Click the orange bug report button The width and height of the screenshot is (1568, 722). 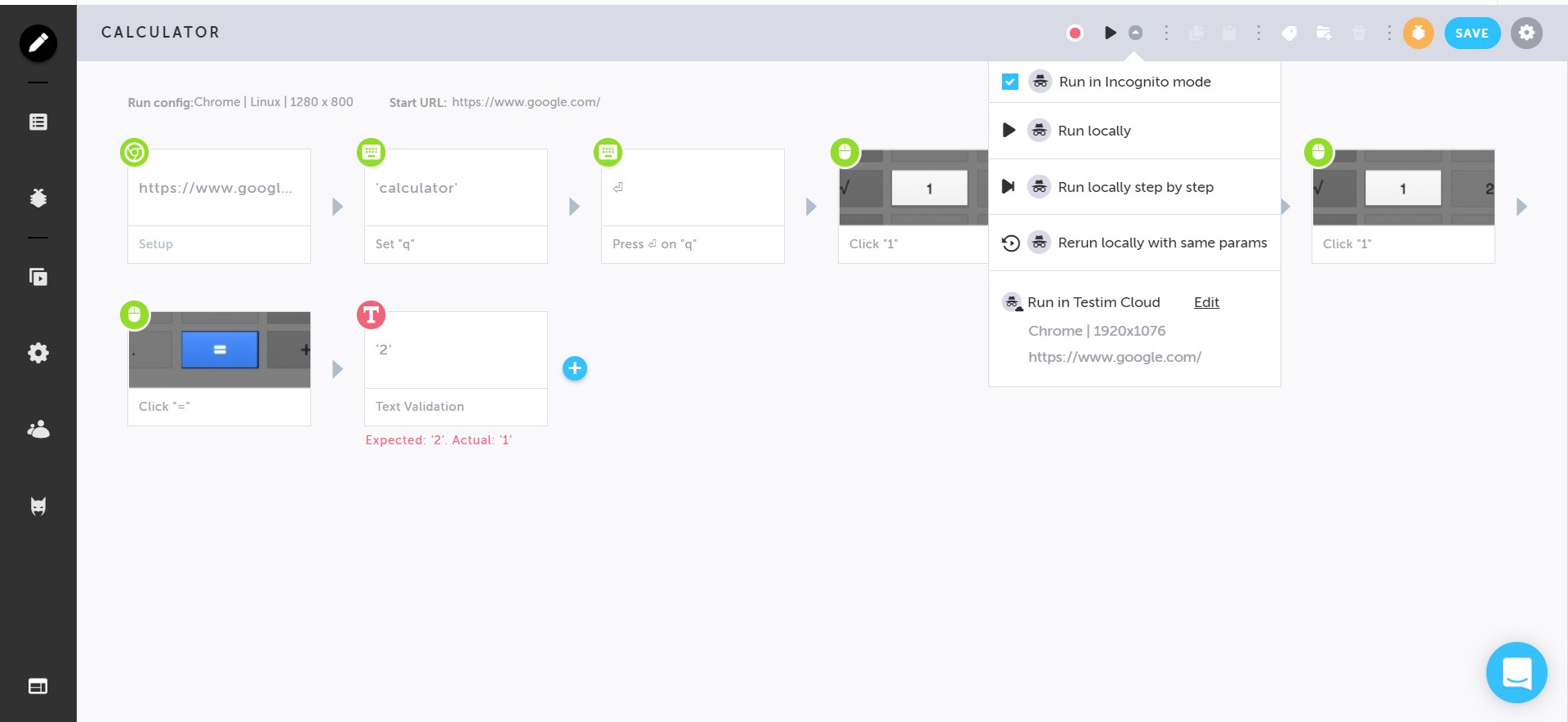click(x=1419, y=33)
